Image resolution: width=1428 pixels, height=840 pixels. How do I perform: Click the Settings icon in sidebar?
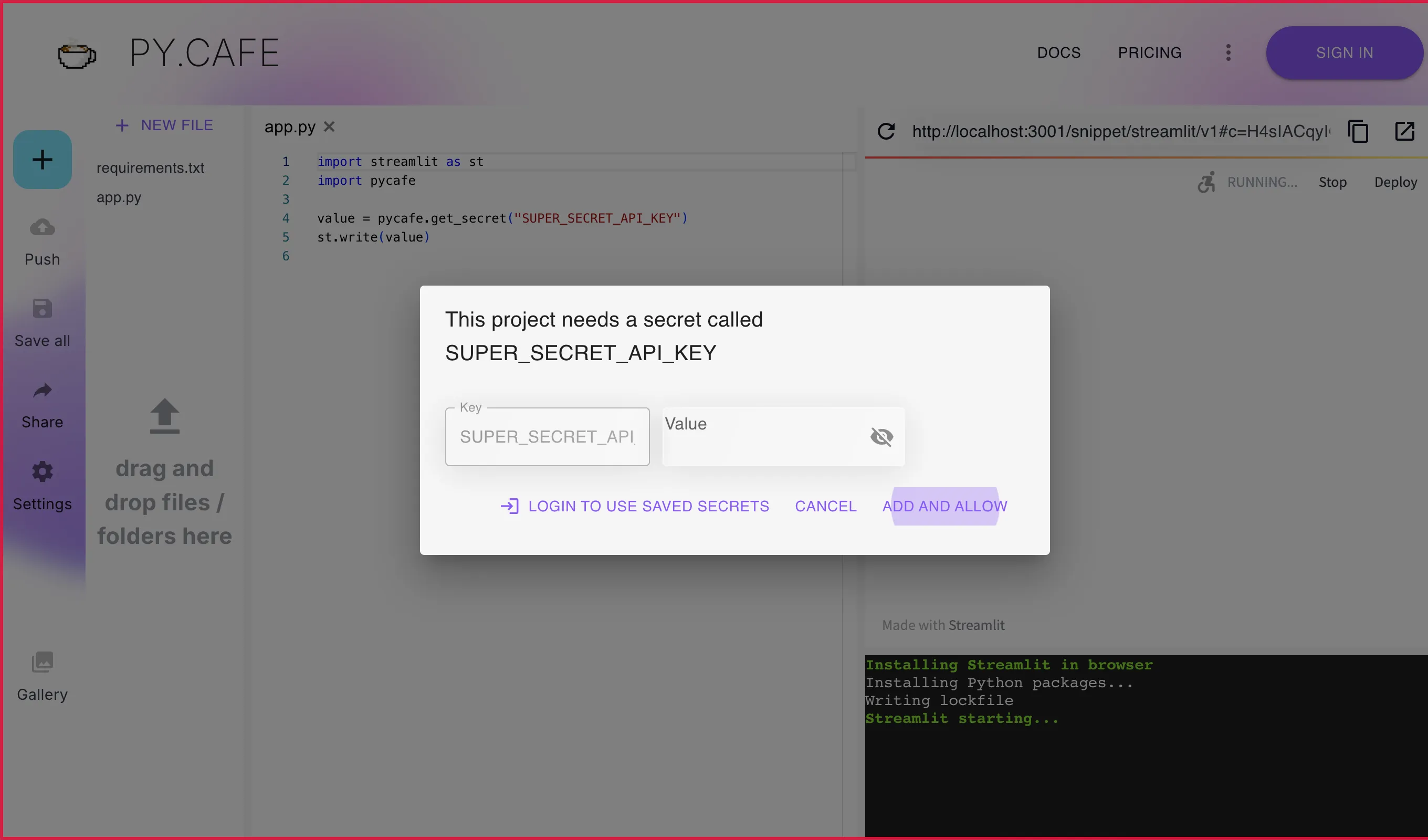(42, 472)
